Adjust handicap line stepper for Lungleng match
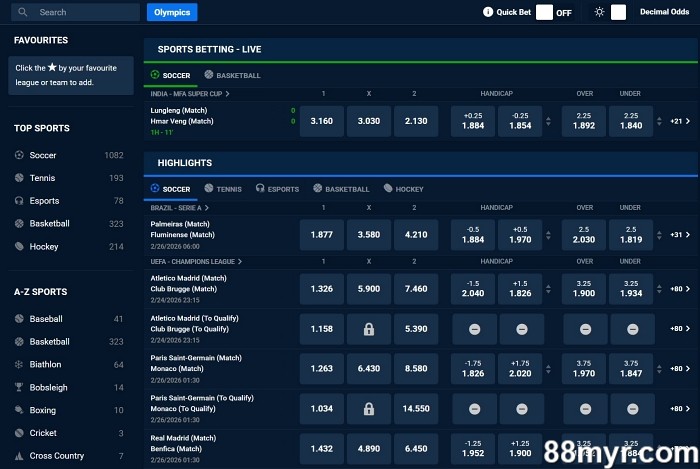Image resolution: width=700 pixels, height=469 pixels. coord(548,121)
